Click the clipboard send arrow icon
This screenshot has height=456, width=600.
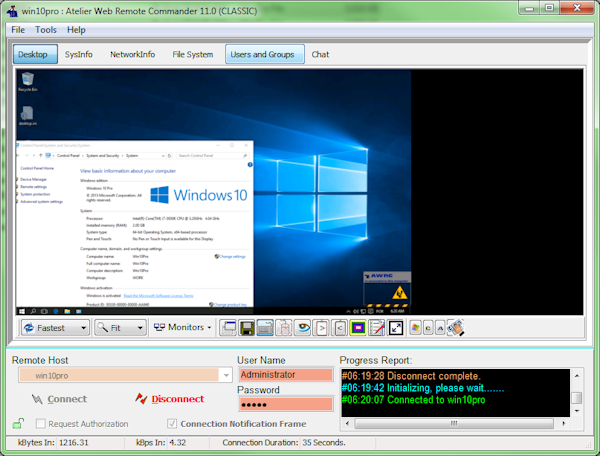click(x=321, y=328)
